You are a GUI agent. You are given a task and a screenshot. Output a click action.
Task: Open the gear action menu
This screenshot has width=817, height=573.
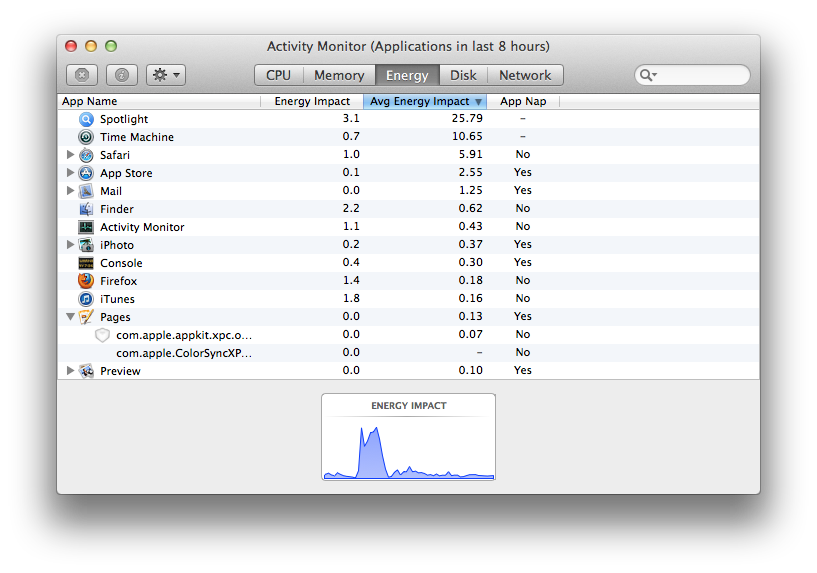click(x=166, y=75)
